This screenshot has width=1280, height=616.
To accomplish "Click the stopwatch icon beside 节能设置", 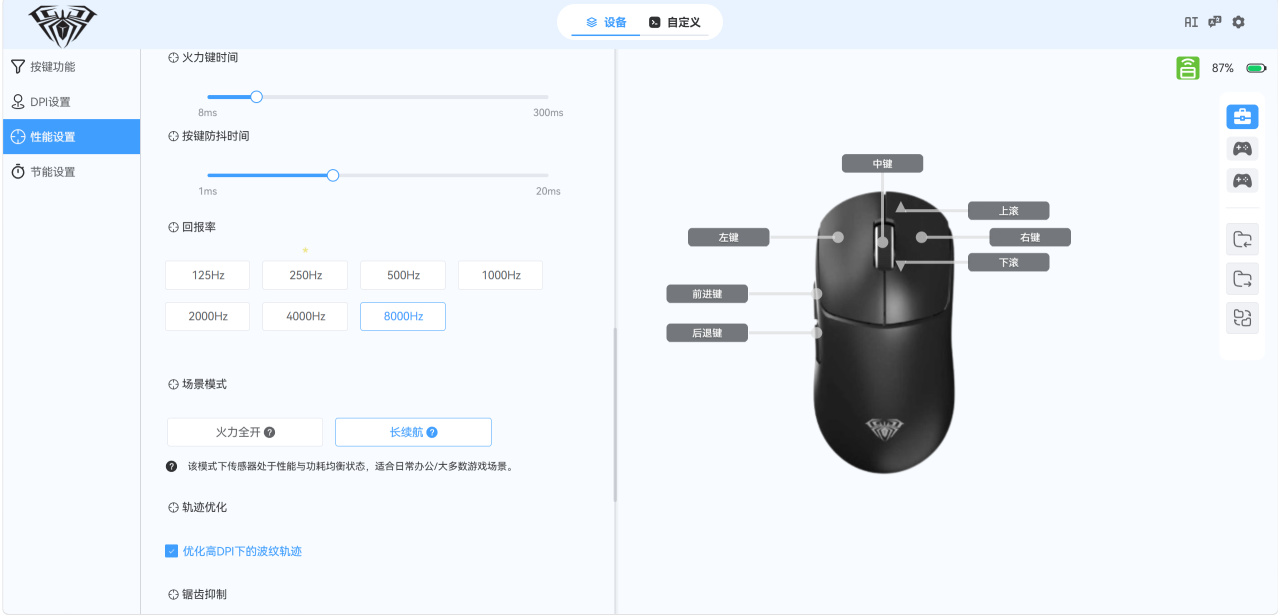I will click(18, 172).
